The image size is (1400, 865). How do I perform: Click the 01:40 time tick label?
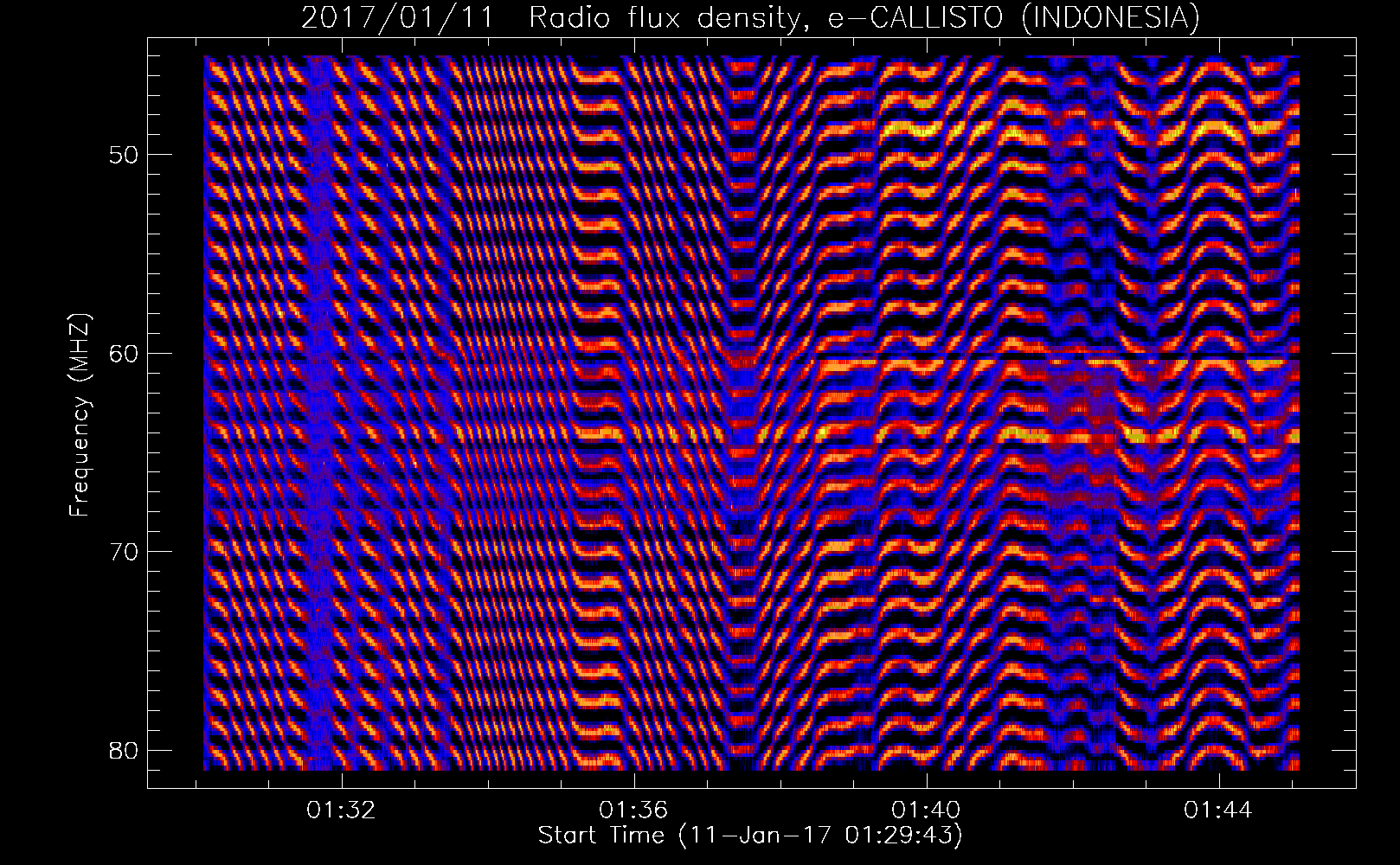click(928, 811)
